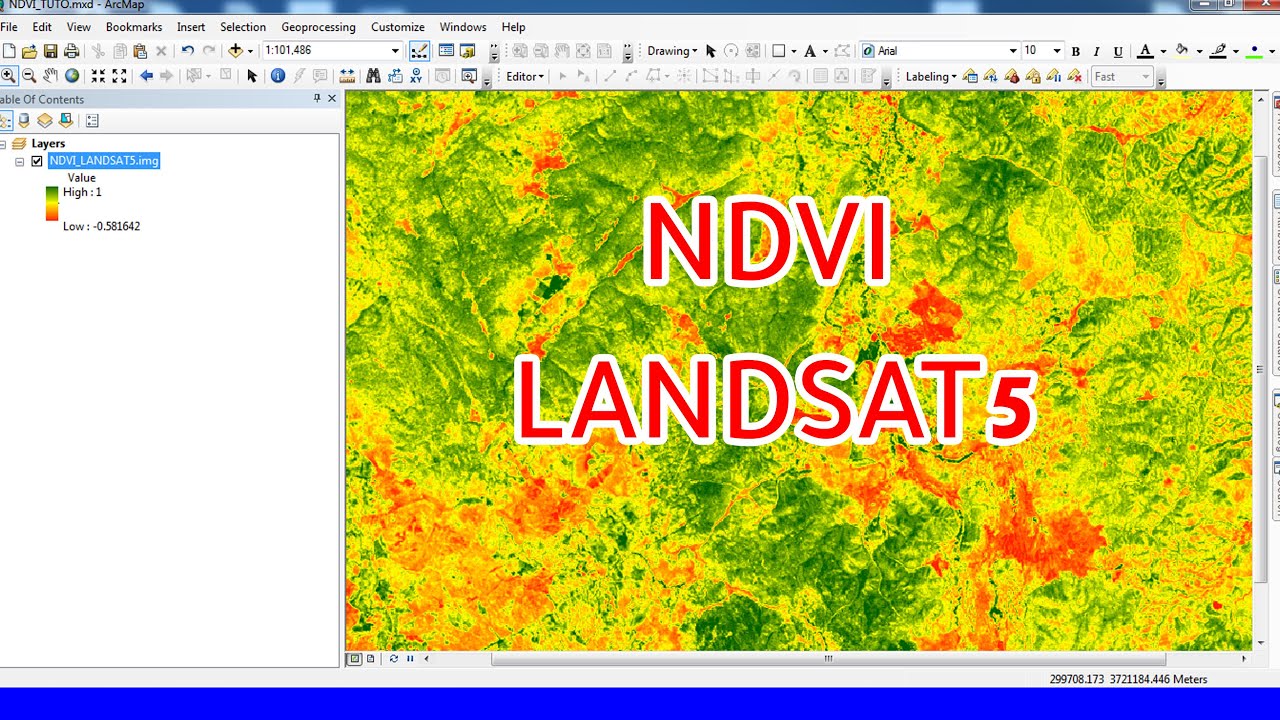Pause drawing button below the map
Viewport: 1280px width, 720px height.
tap(410, 658)
